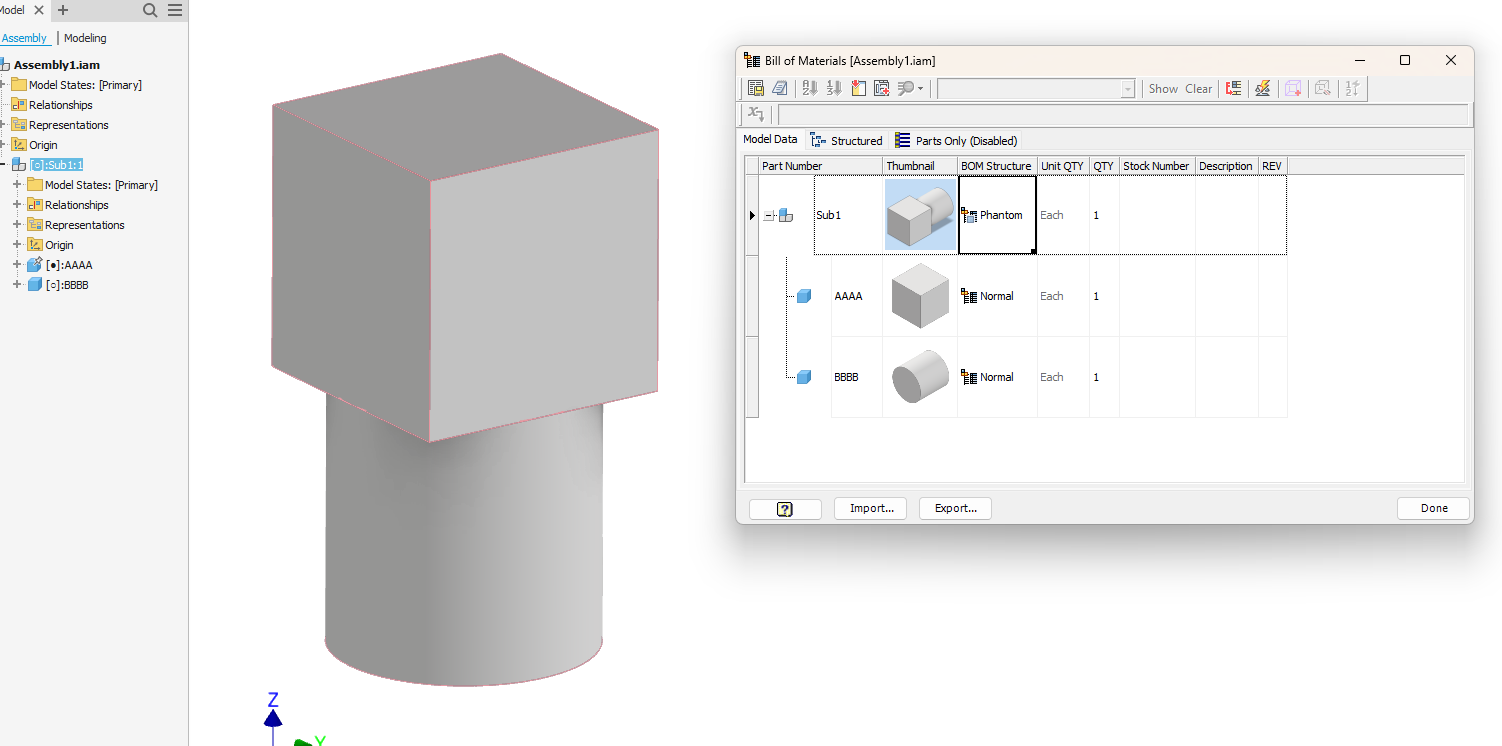The image size is (1502, 746).
Task: Open the Structured tab in BOM dialog
Action: 846,140
